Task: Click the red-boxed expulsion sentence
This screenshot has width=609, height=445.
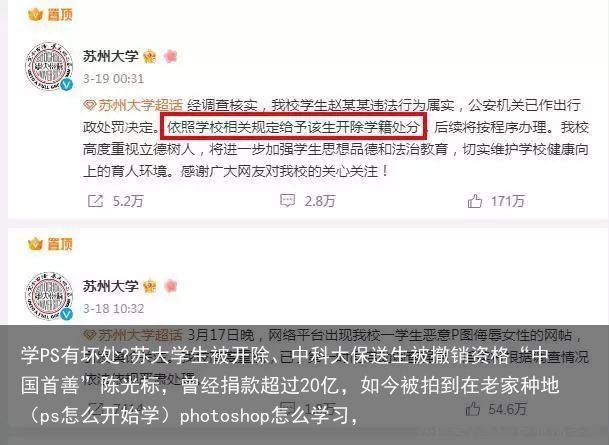Action: [294, 127]
